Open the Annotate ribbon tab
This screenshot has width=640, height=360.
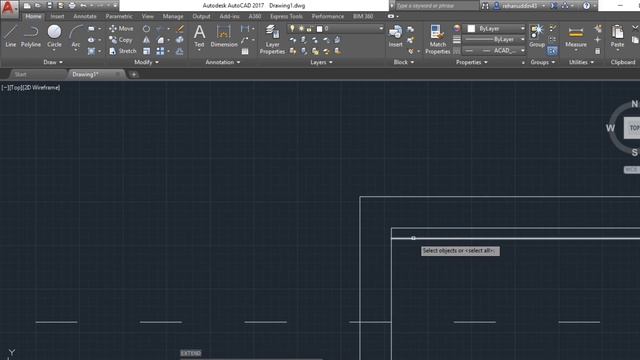pyautogui.click(x=84, y=16)
